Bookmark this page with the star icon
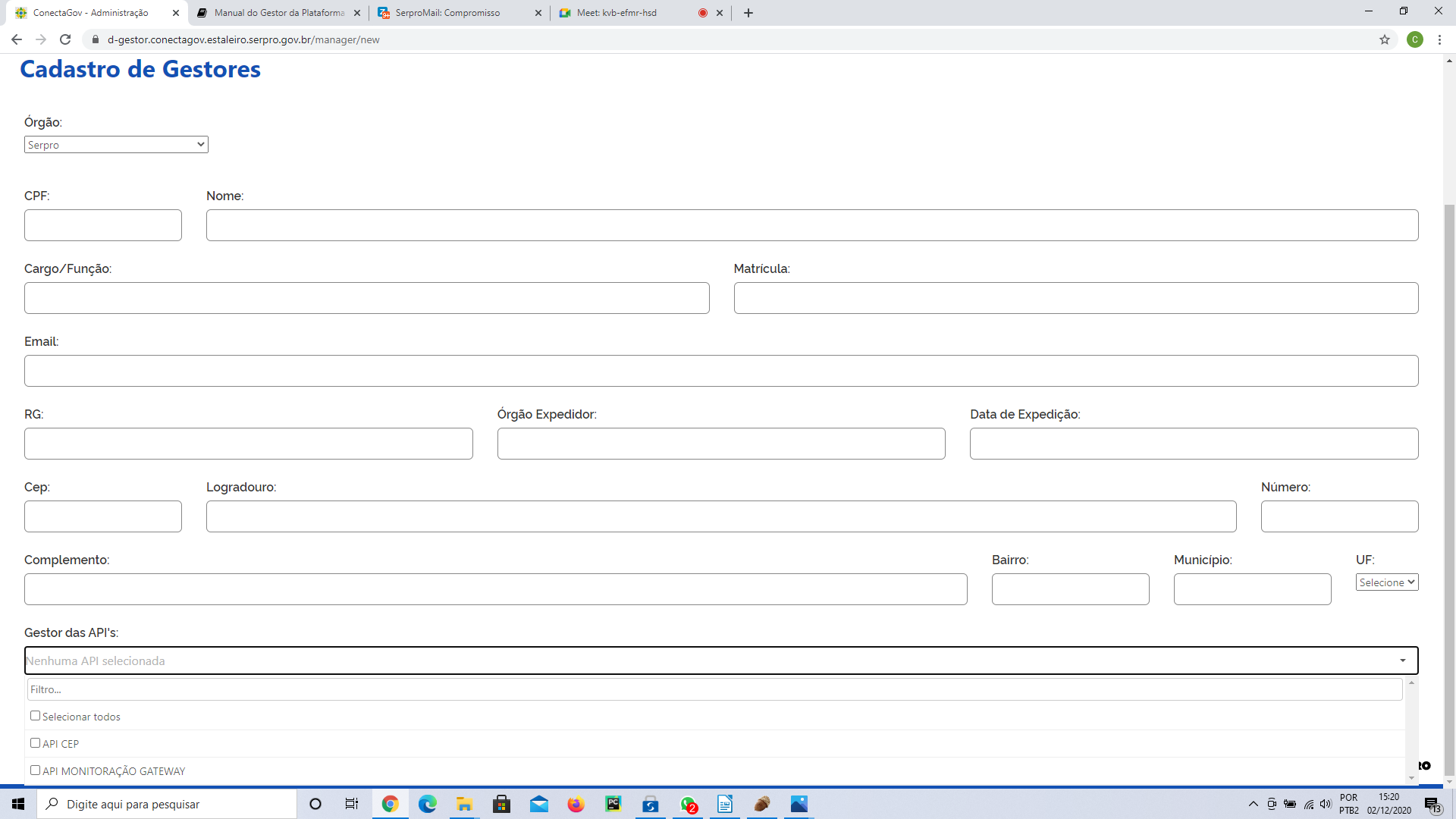 [x=1385, y=39]
